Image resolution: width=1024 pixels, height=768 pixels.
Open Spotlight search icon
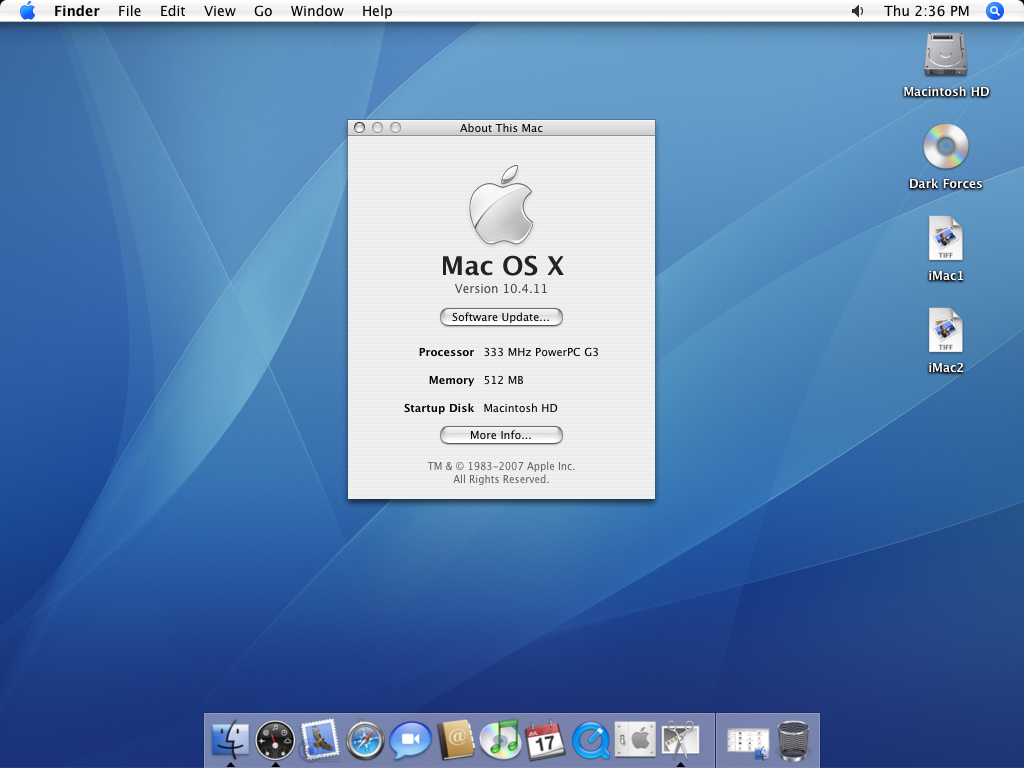(x=995, y=11)
